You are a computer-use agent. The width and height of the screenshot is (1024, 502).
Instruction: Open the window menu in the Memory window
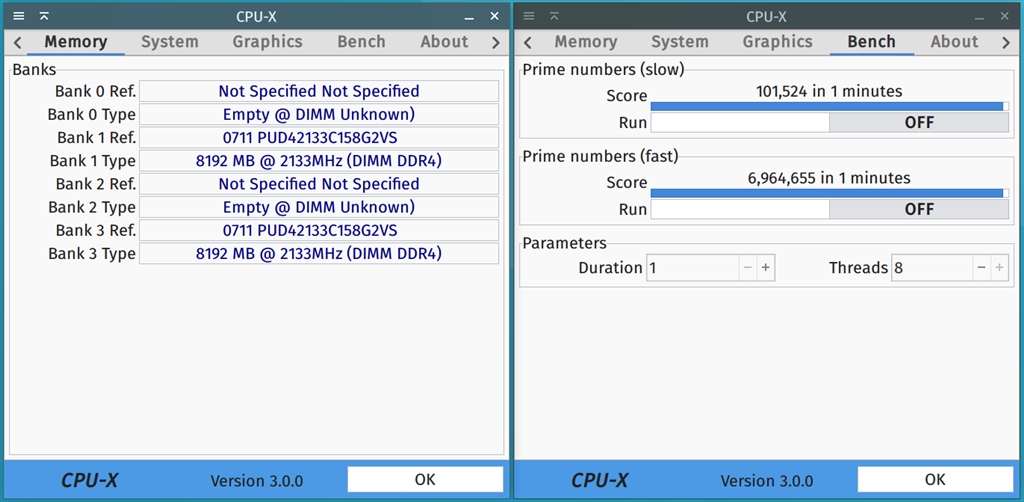point(18,16)
